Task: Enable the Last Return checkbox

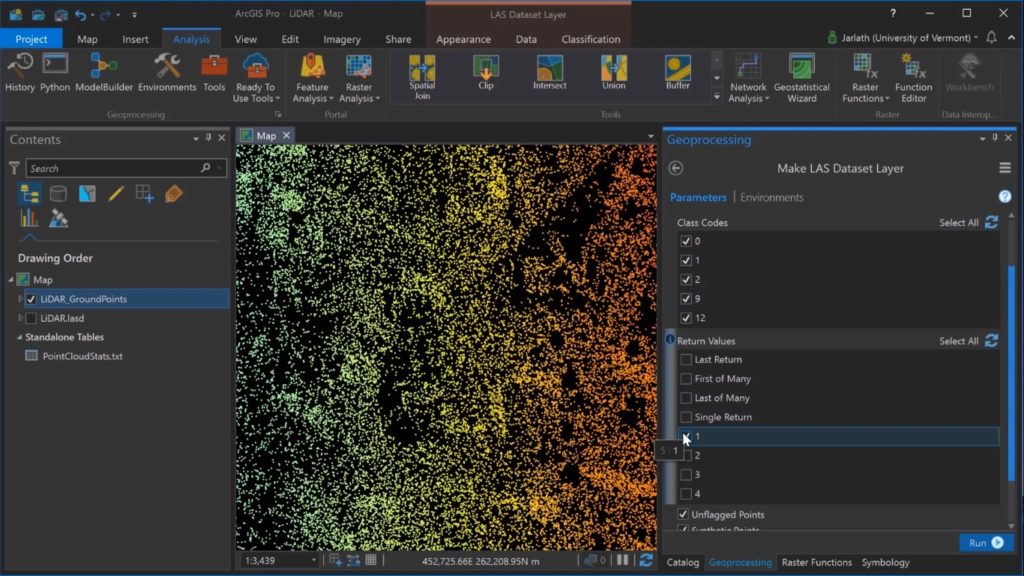Action: (x=686, y=360)
